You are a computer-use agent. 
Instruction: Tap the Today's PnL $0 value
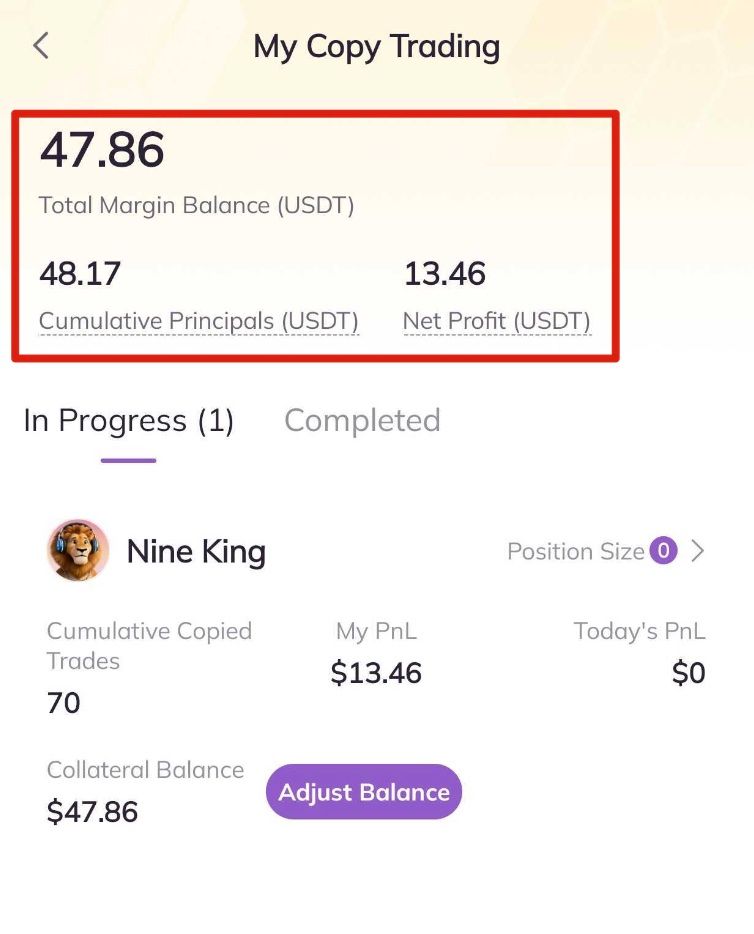coord(688,674)
